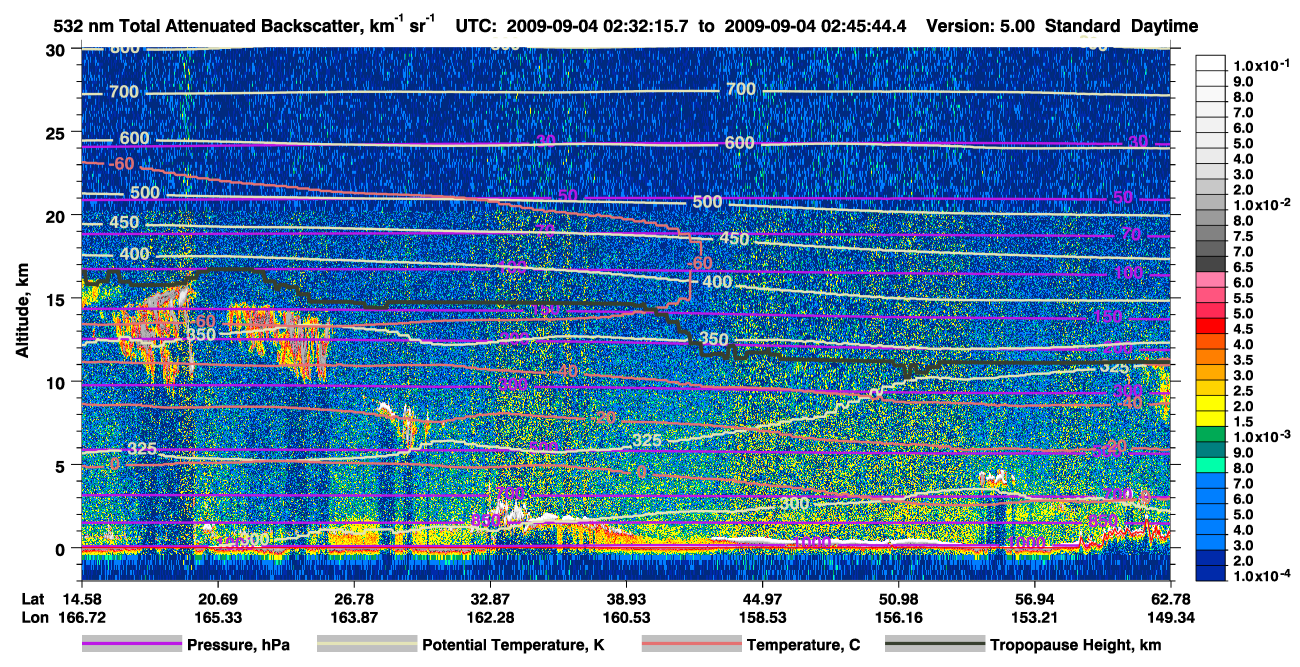Click the Pressure, hPa legend line swatch
1300x667 pixels.
pyautogui.click(x=131, y=645)
